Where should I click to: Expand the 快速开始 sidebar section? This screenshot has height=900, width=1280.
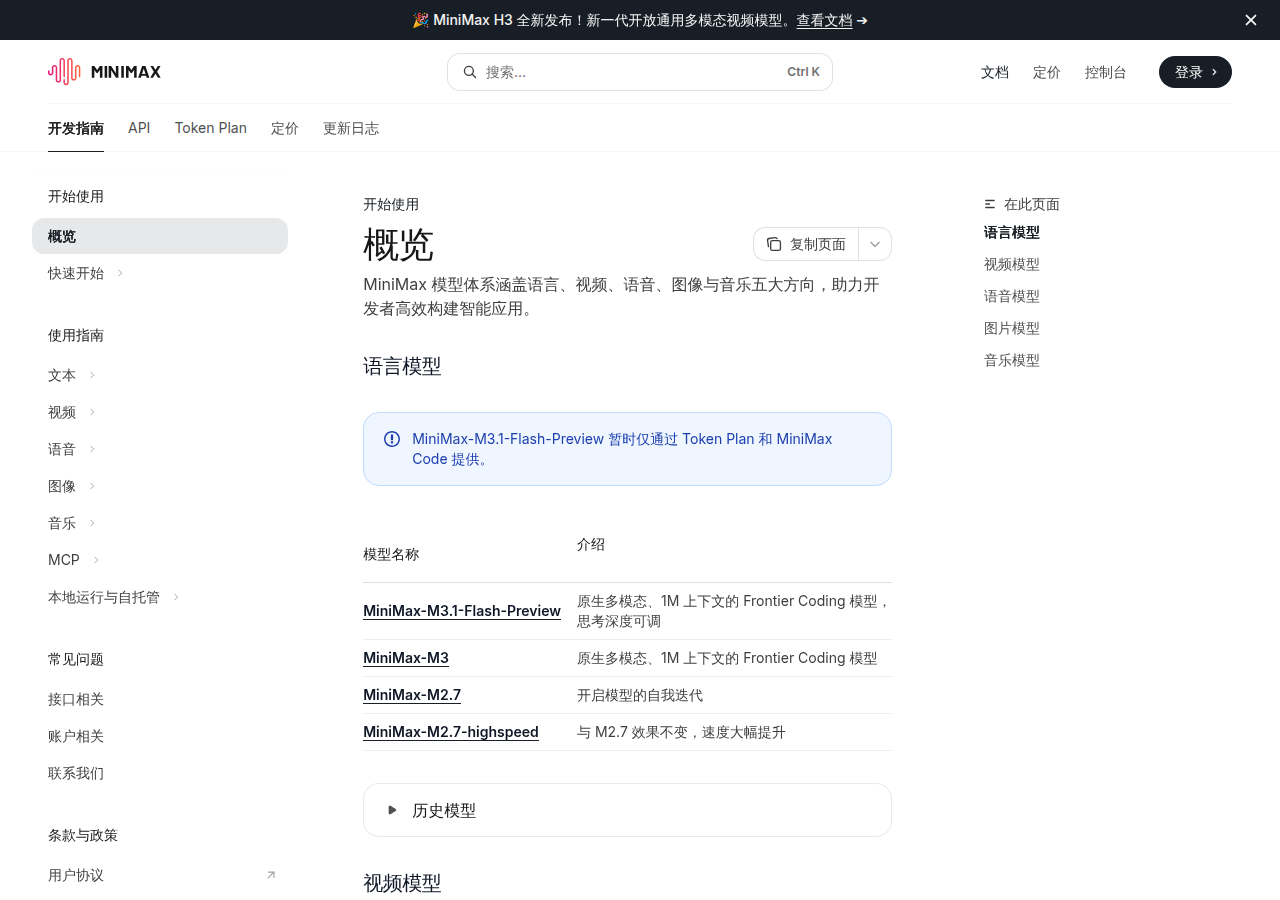point(120,273)
